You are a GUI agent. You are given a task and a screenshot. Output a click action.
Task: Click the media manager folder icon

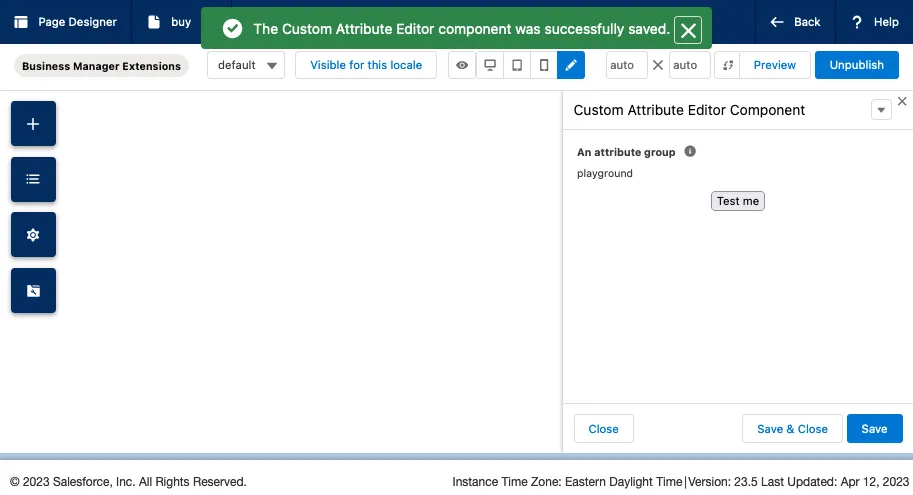pyautogui.click(x=33, y=291)
